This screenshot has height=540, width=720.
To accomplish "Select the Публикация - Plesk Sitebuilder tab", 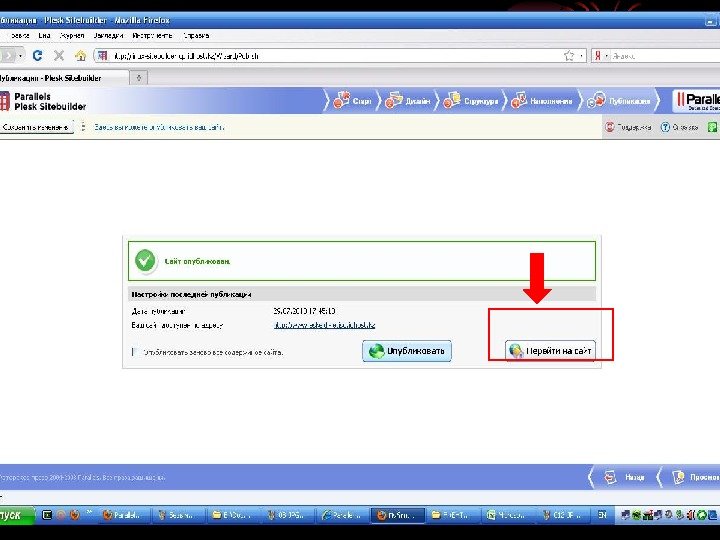I will point(63,78).
